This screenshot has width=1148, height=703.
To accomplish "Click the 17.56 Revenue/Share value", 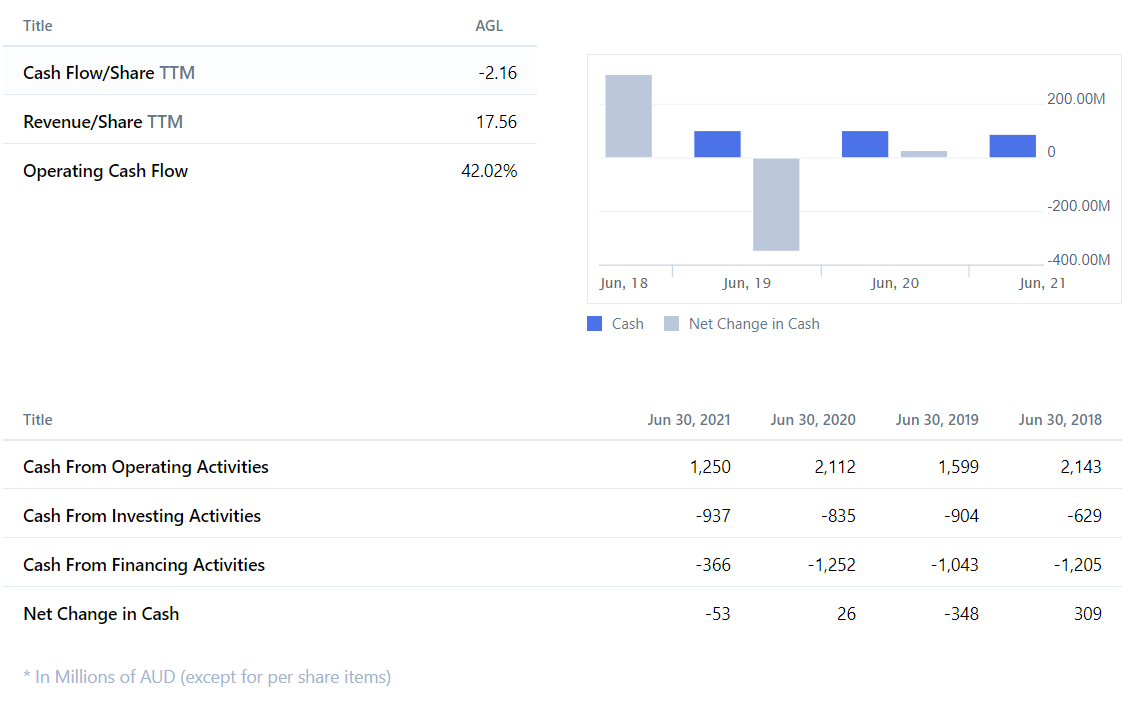I will point(496,122).
